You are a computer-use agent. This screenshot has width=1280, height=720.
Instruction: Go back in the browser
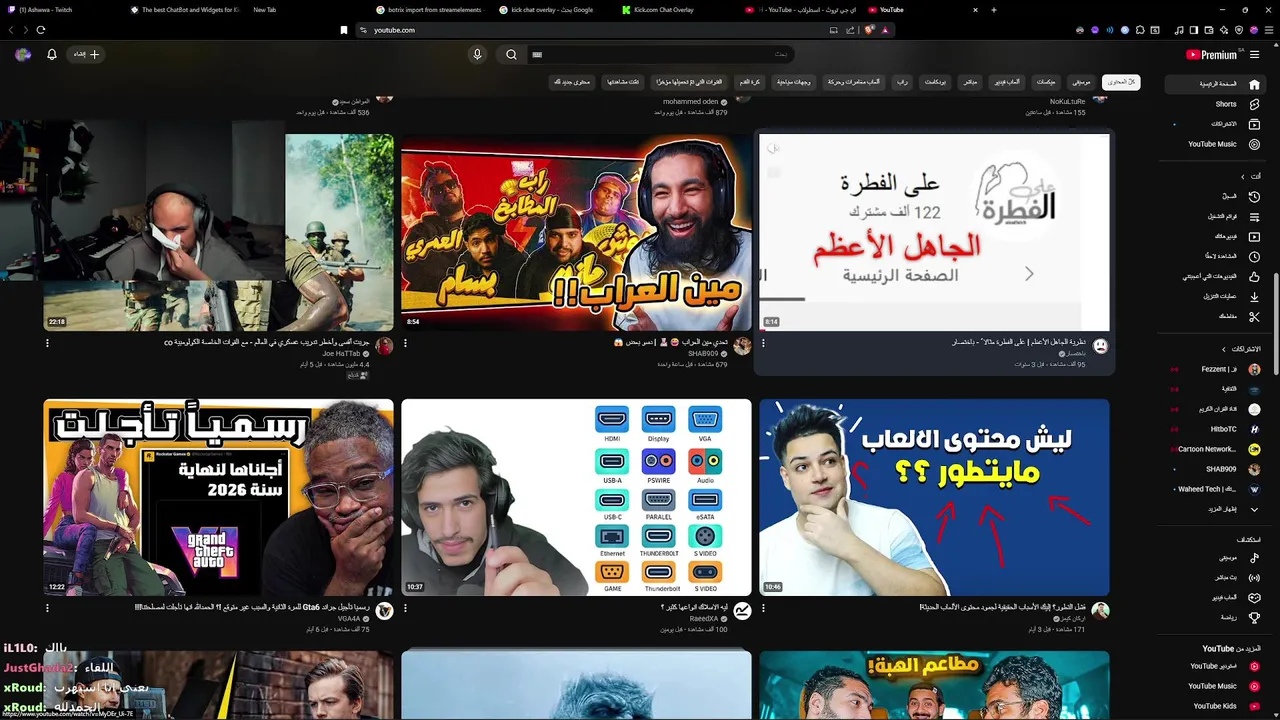tap(11, 30)
